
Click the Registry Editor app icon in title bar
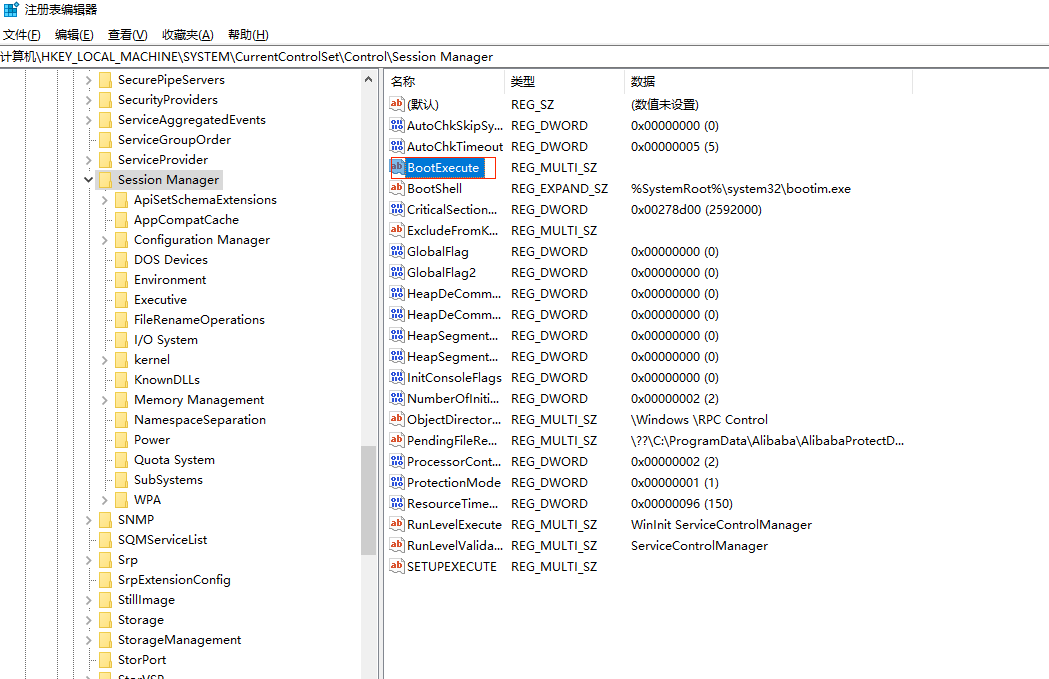click(11, 10)
